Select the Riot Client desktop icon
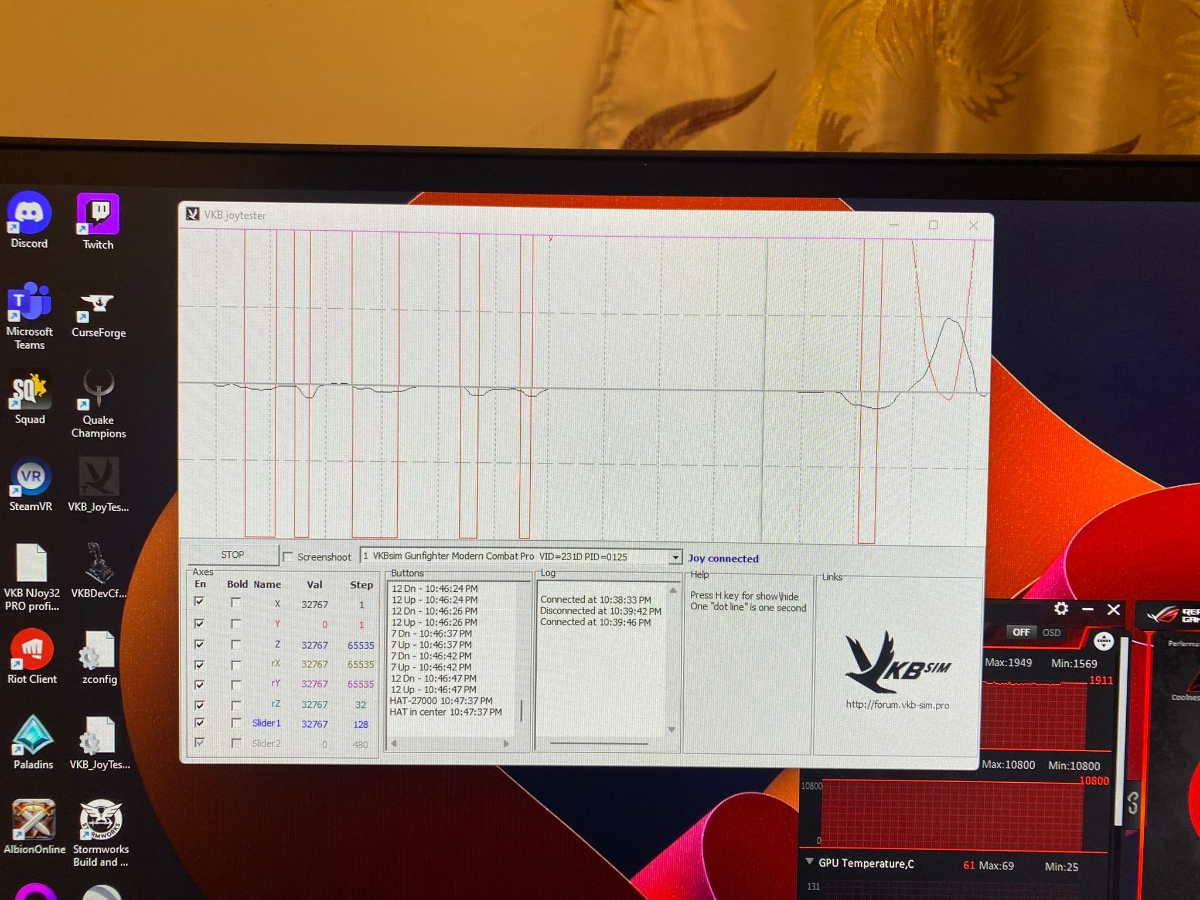 pyautogui.click(x=31, y=650)
